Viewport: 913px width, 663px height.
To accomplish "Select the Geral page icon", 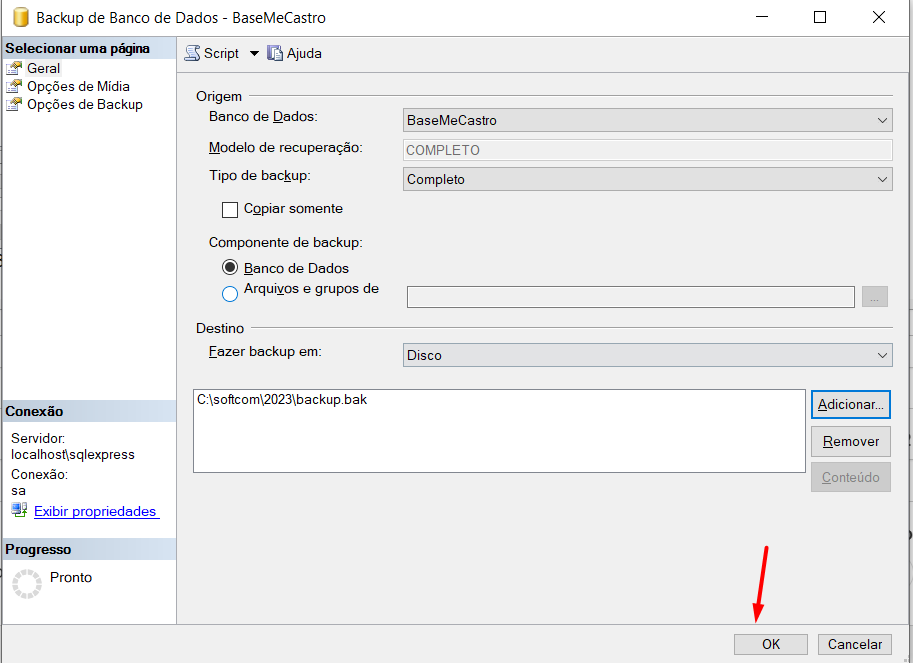I will point(14,69).
